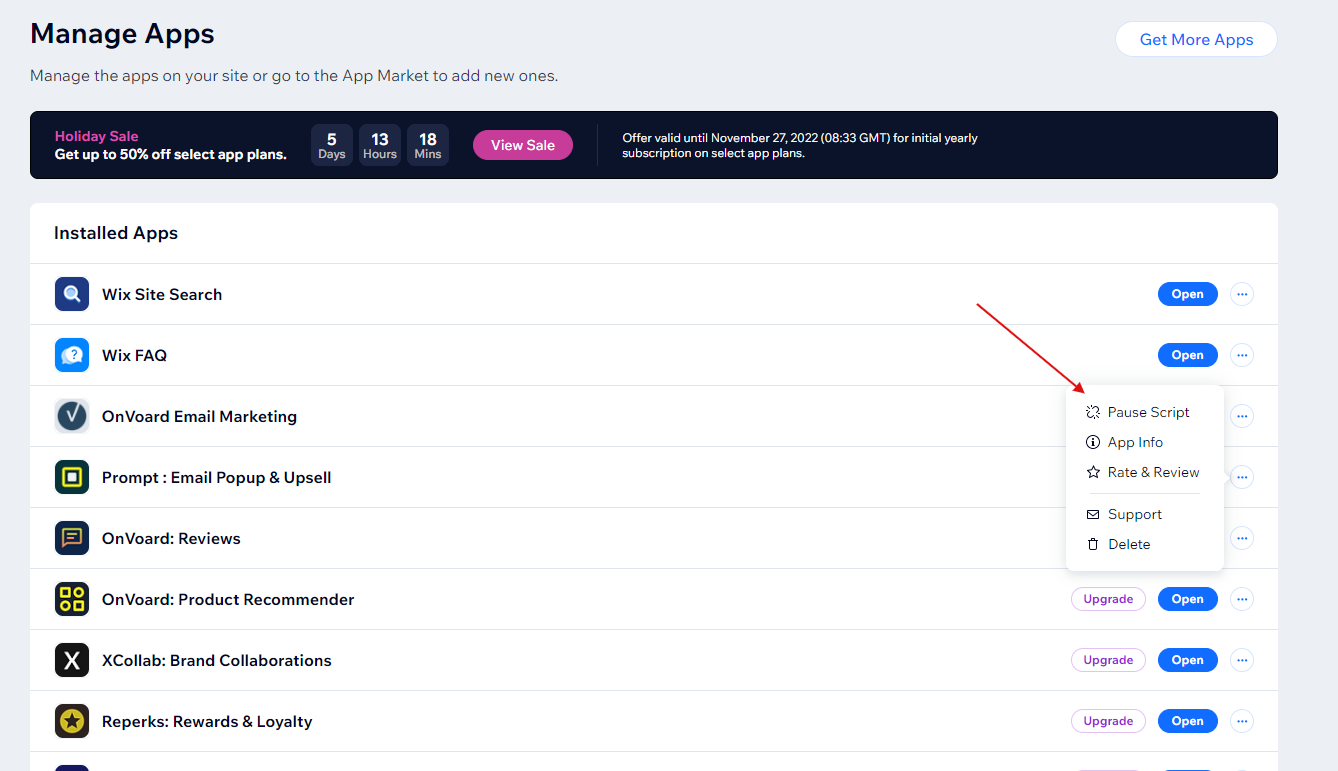Image resolution: width=1338 pixels, height=771 pixels.
Task: Click Prompt : Email Popup & Upsell name
Action: pos(217,477)
